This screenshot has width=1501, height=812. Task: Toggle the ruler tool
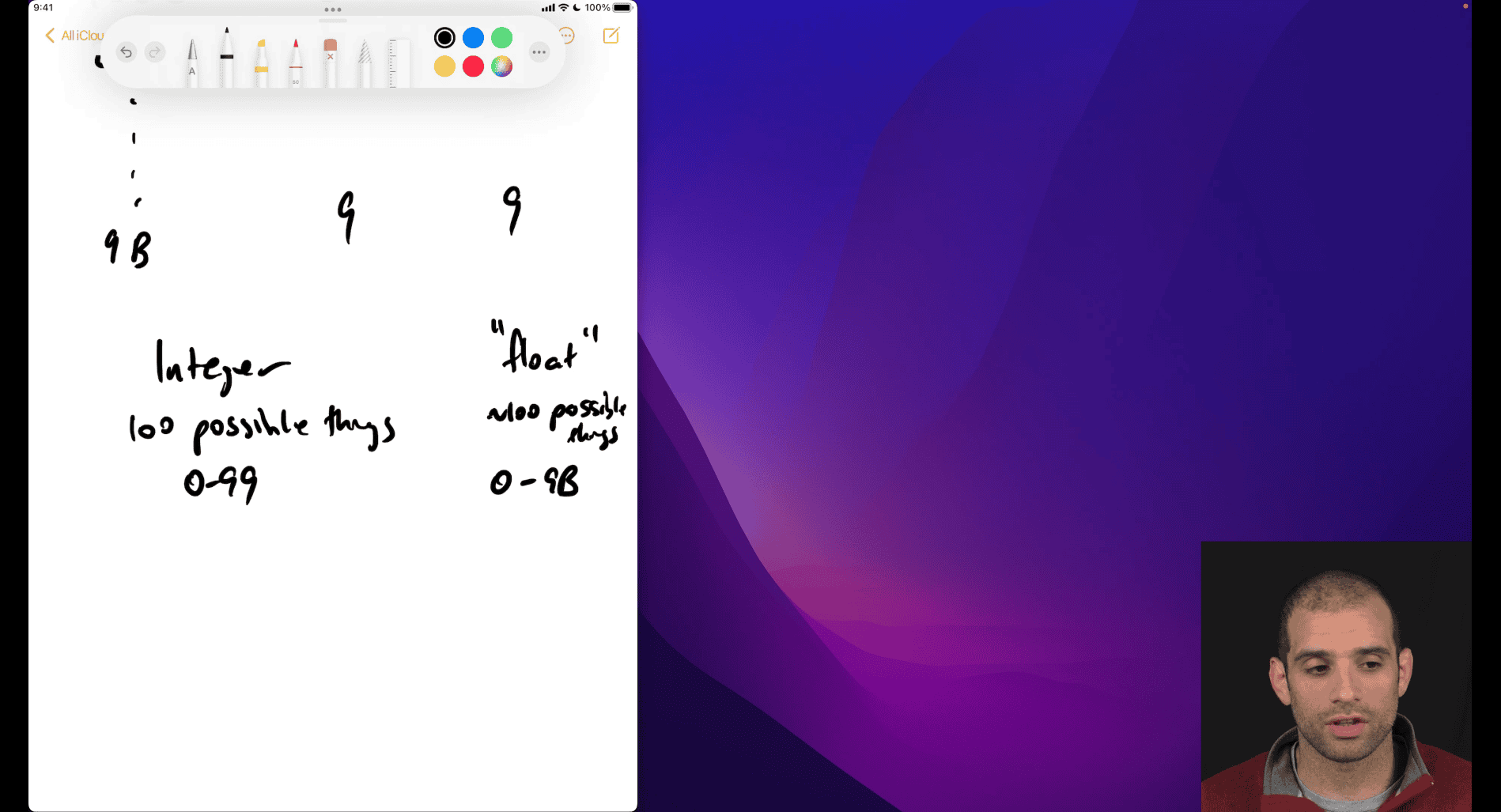point(398,62)
